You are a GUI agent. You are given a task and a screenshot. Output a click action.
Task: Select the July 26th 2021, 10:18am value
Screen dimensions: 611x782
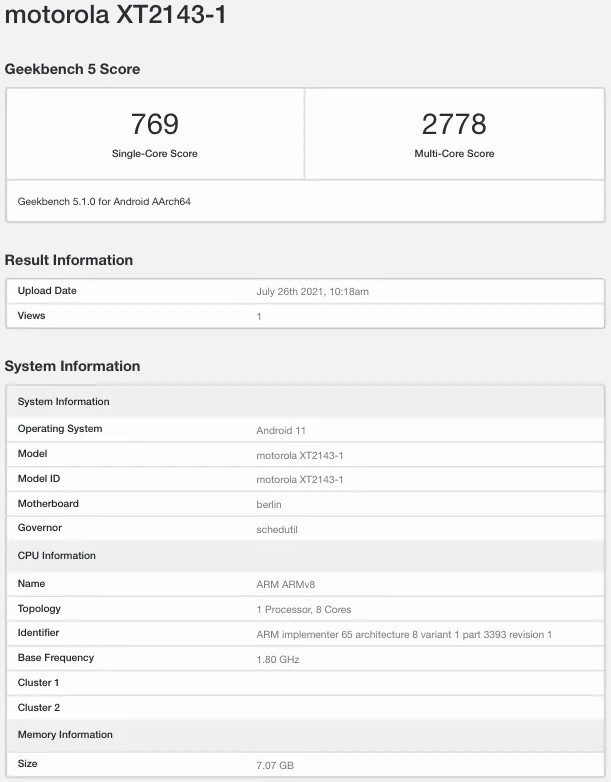pyautogui.click(x=313, y=292)
